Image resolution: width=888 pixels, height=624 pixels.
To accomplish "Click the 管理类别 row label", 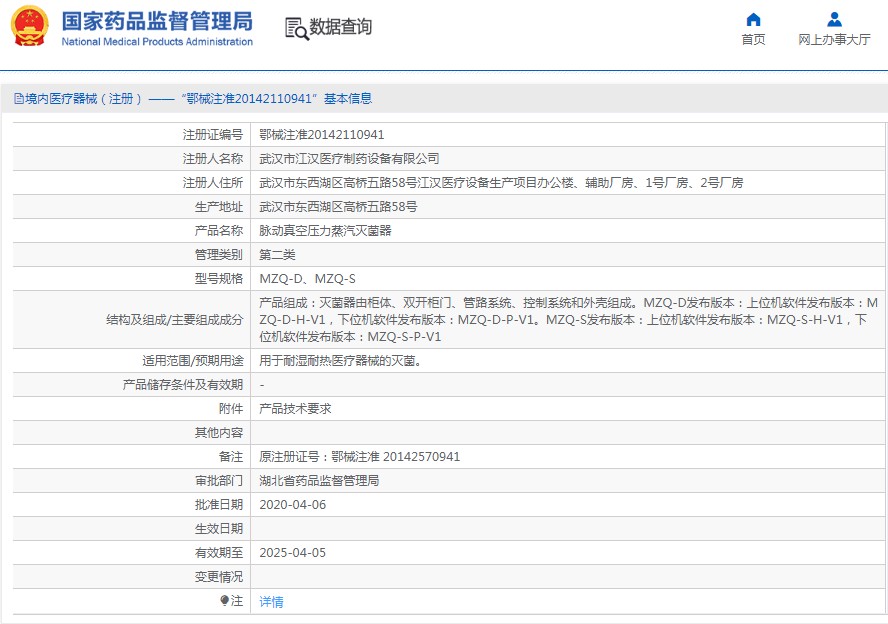I will (x=219, y=255).
